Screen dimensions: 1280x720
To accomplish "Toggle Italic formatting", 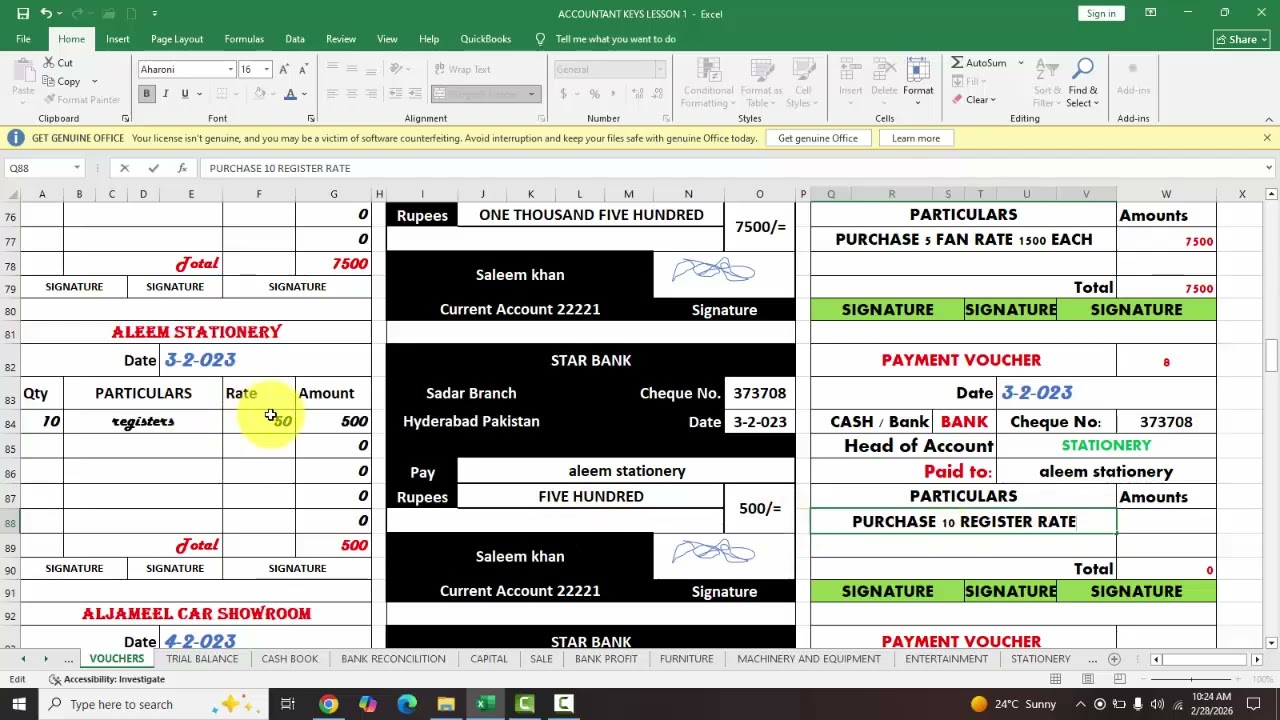I will pos(166,94).
